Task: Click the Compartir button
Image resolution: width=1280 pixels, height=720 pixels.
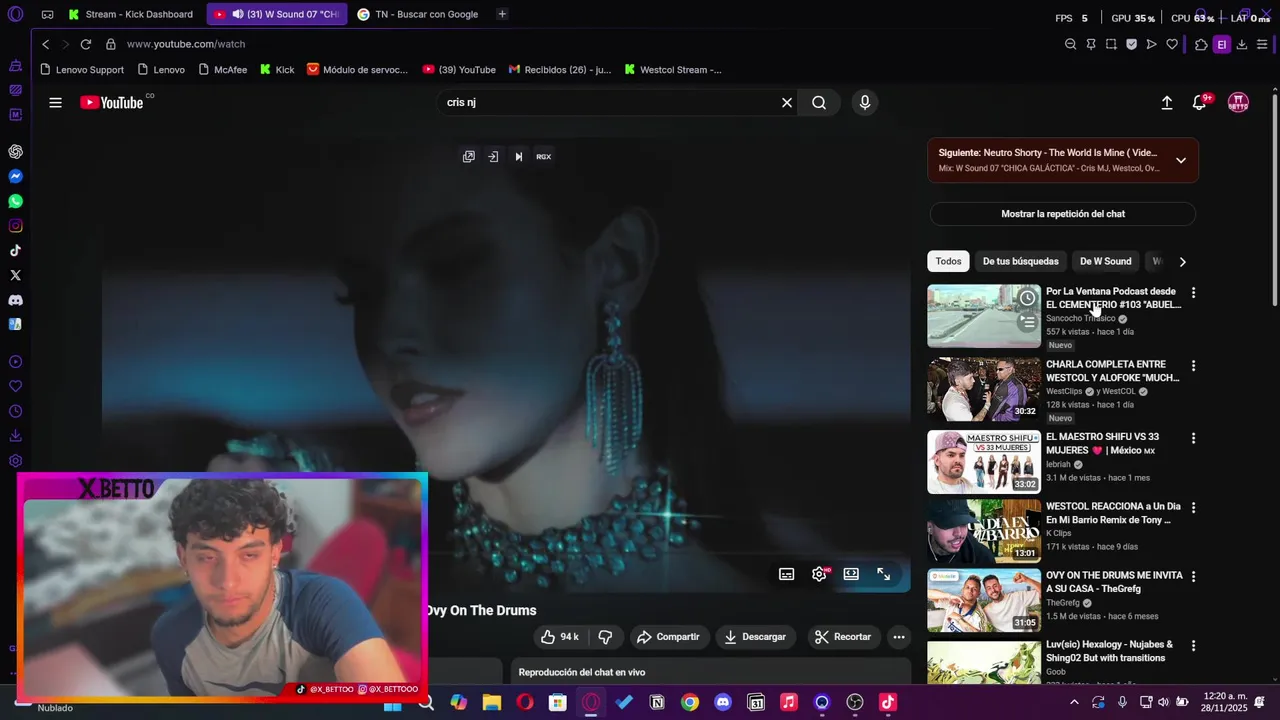Action: pyautogui.click(x=669, y=637)
